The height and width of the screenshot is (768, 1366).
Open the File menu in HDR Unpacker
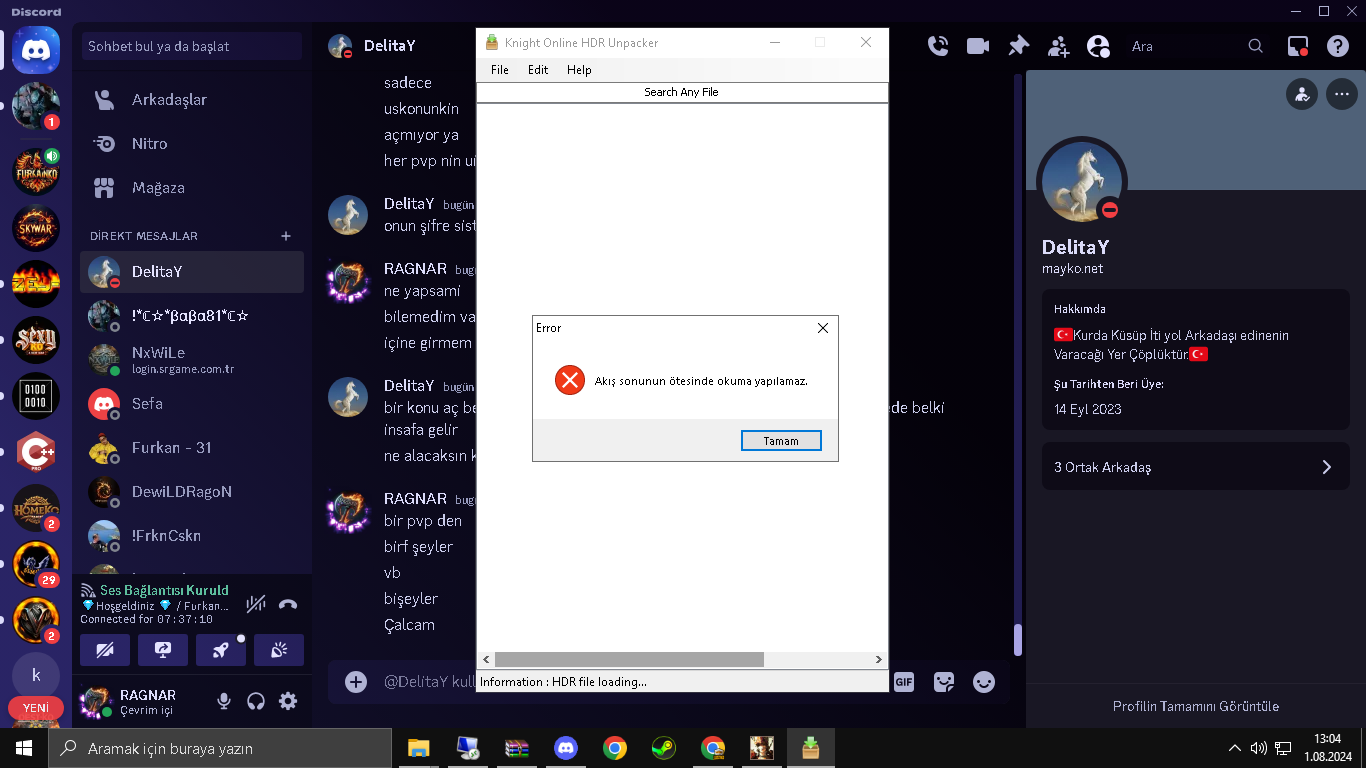(x=500, y=70)
